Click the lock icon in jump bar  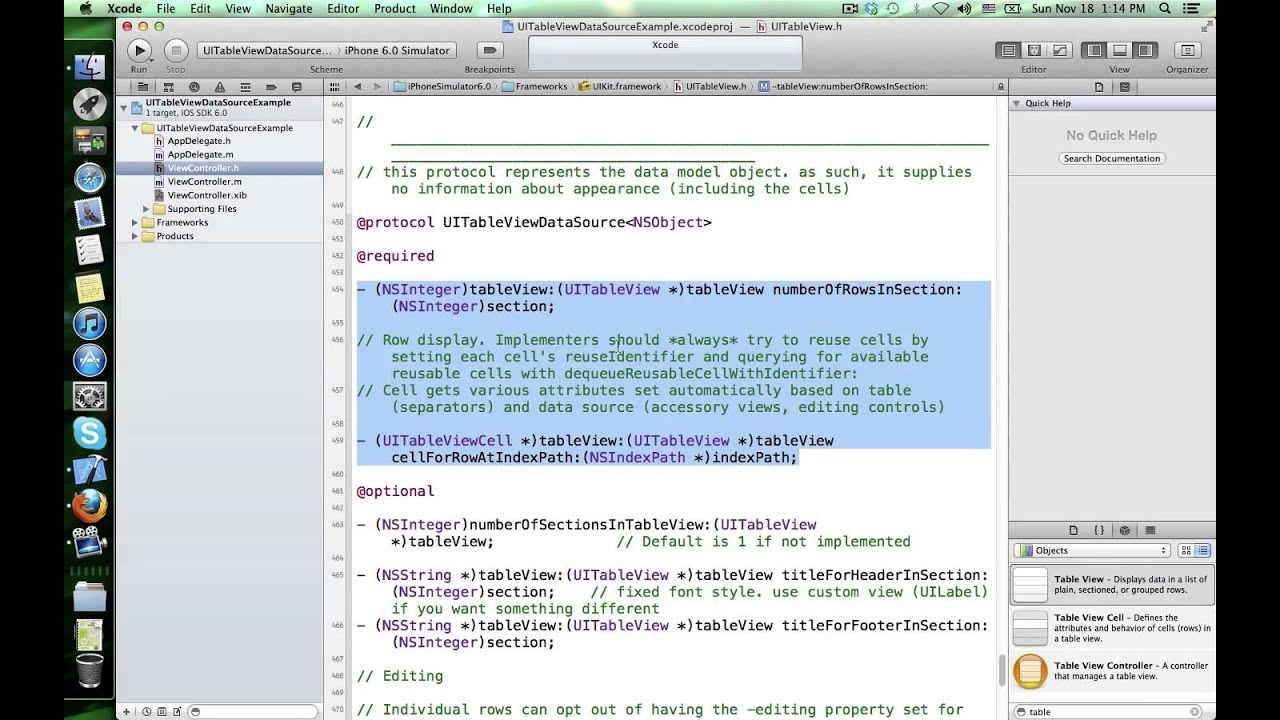(x=1000, y=87)
